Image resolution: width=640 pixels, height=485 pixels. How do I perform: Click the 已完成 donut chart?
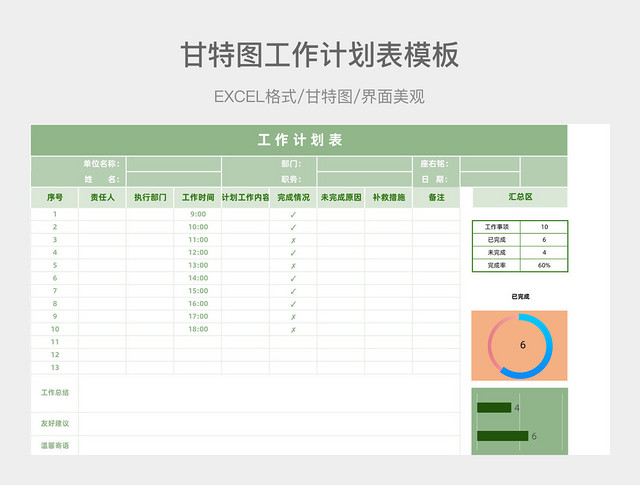pos(520,345)
